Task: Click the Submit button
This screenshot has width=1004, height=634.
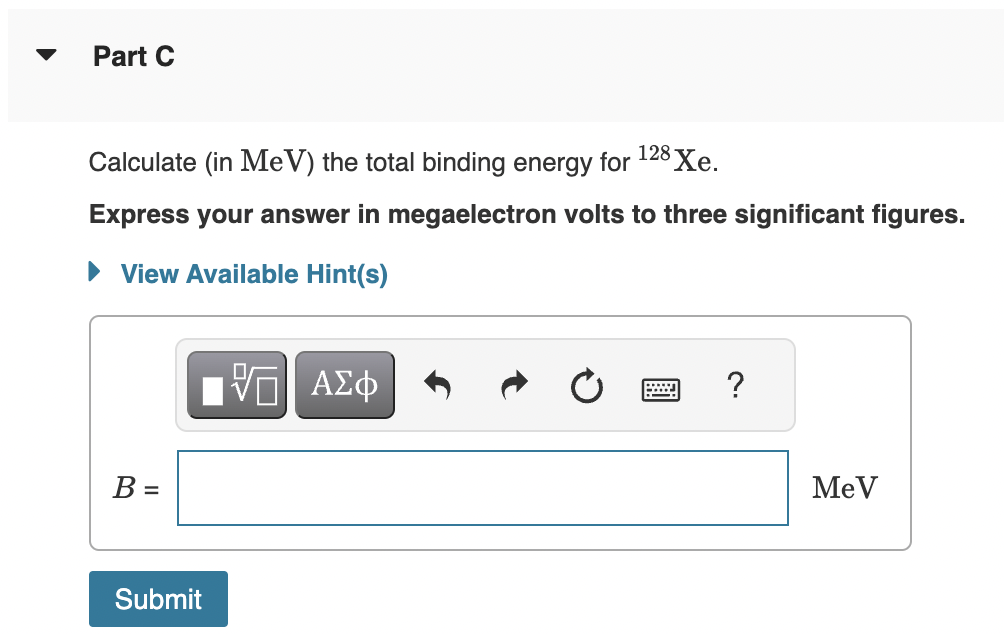Action: [158, 598]
